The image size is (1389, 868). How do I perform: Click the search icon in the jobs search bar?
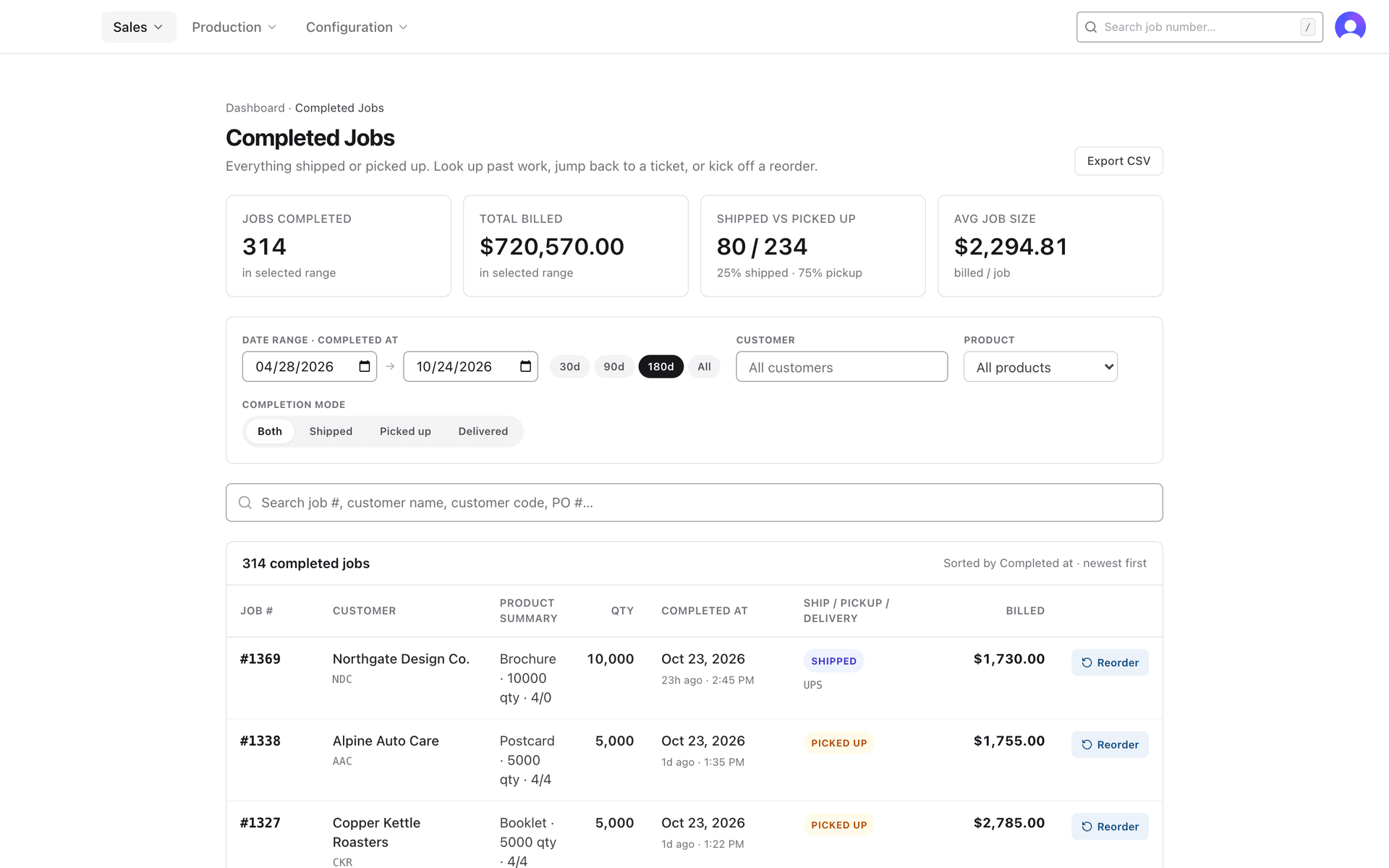coord(245,503)
